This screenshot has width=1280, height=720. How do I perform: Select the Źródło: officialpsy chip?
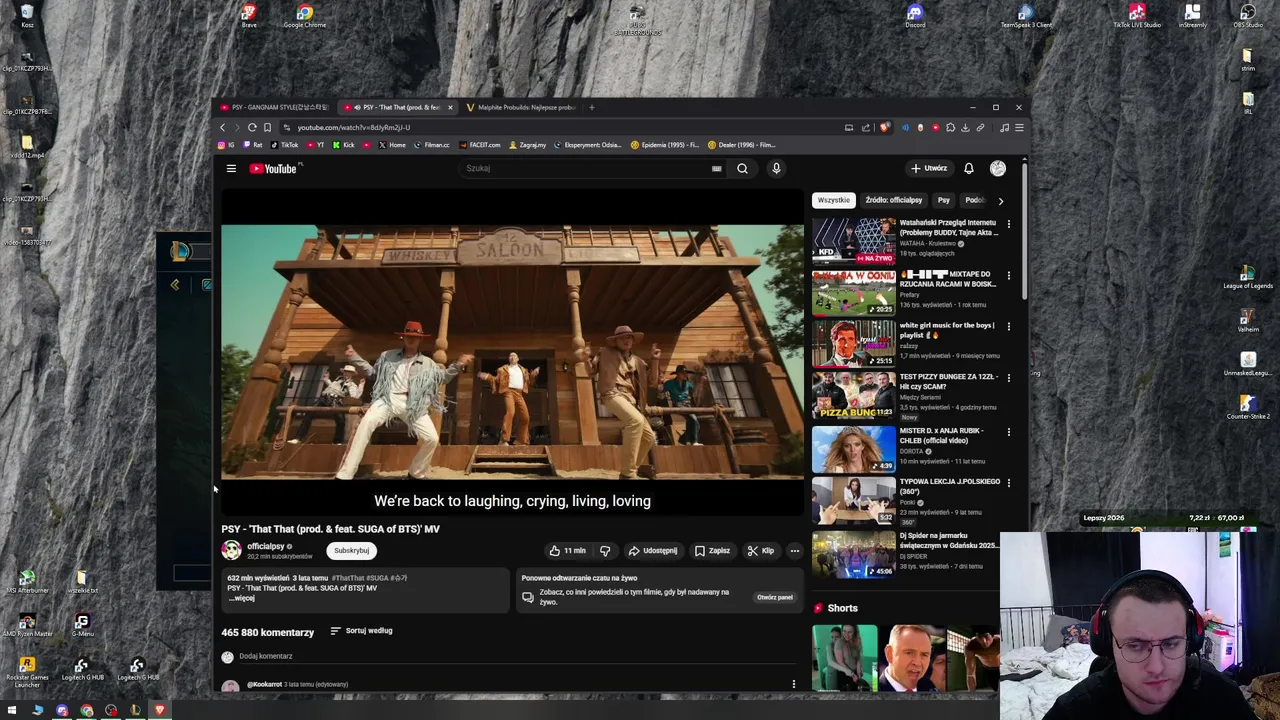(893, 200)
